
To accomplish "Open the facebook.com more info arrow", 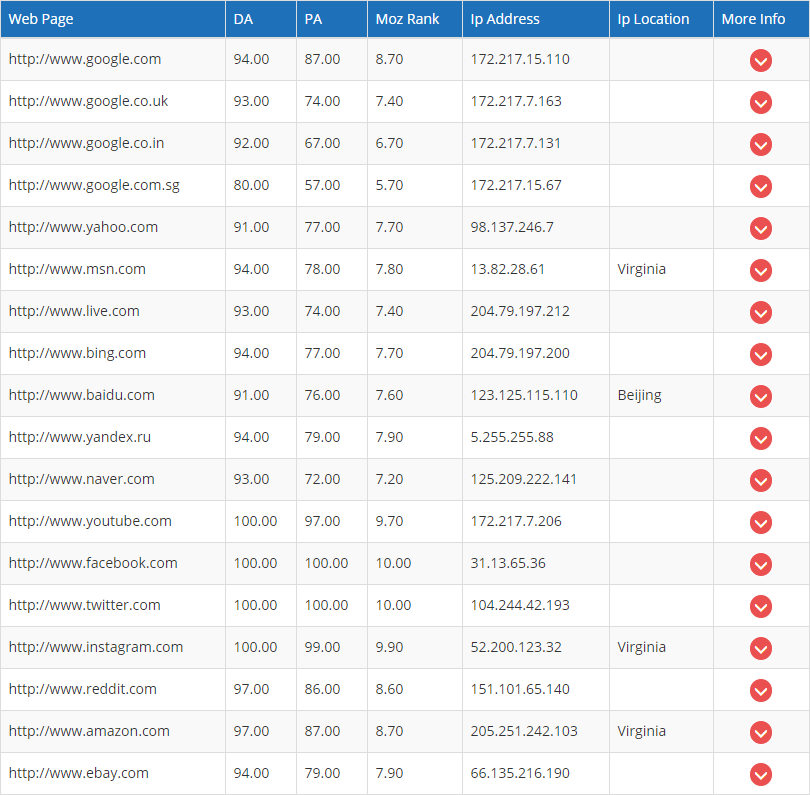I will [x=760, y=565].
